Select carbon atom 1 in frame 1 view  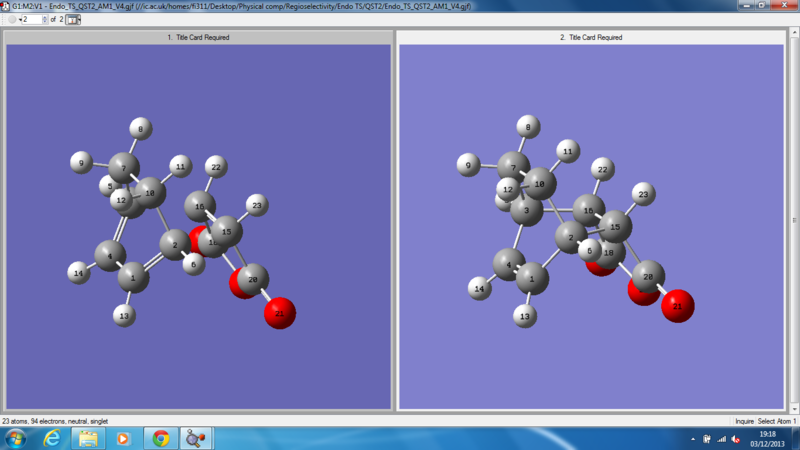tap(134, 278)
